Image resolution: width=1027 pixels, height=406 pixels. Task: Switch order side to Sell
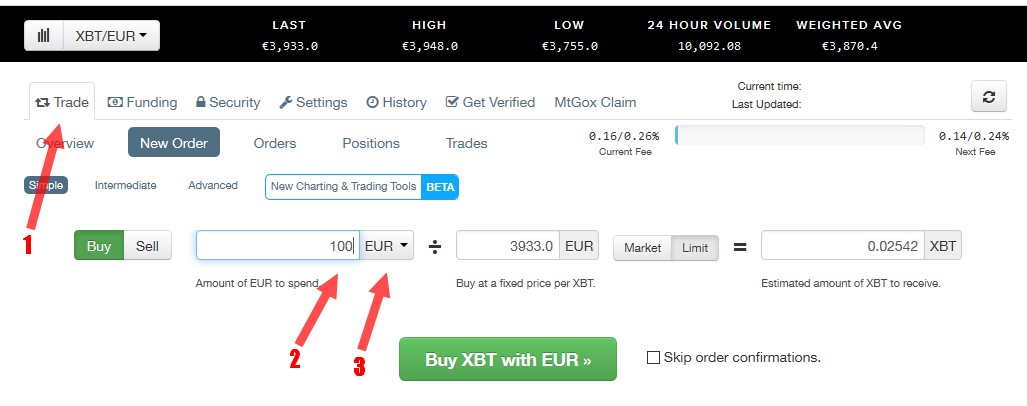147,246
